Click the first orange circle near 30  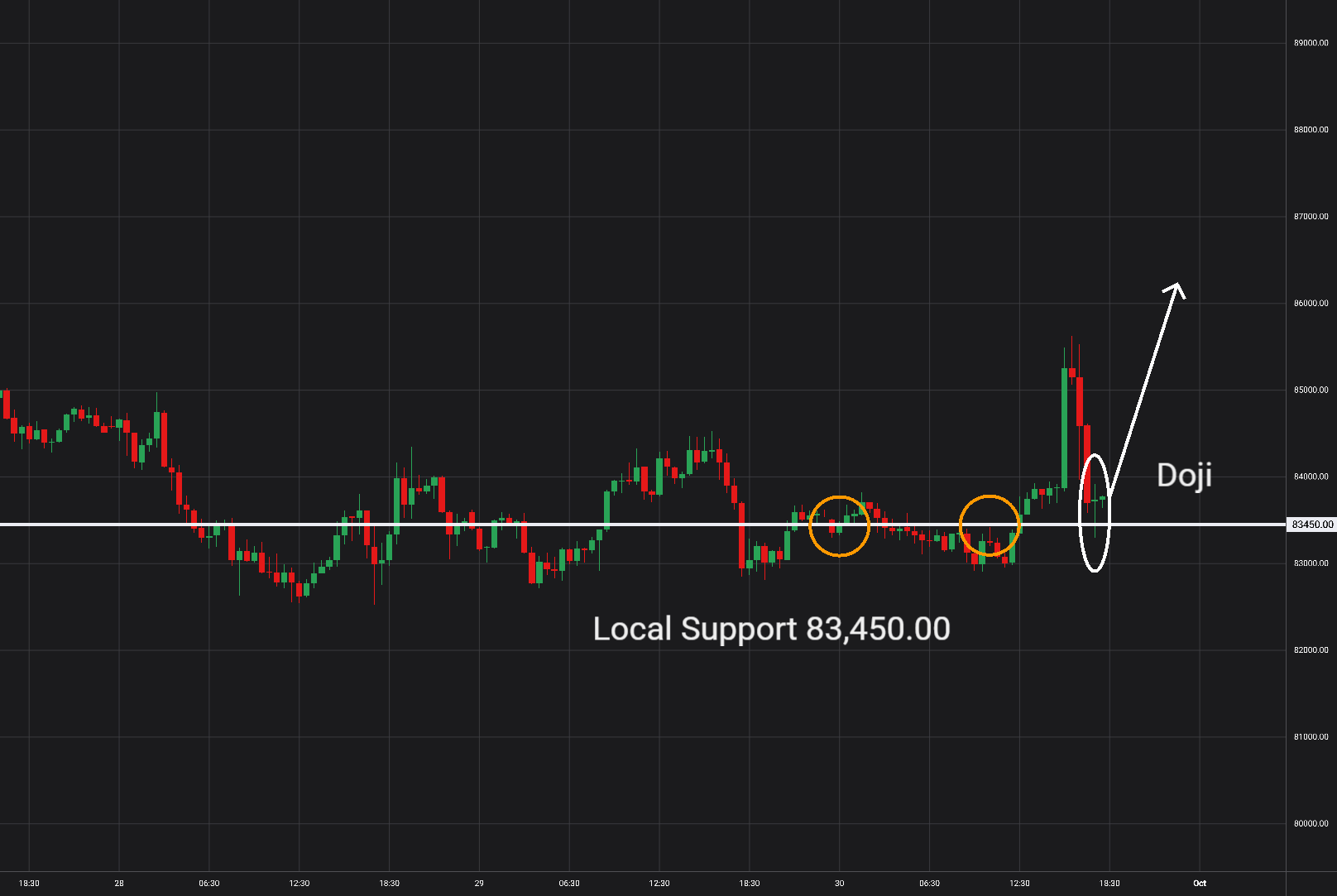[839, 526]
